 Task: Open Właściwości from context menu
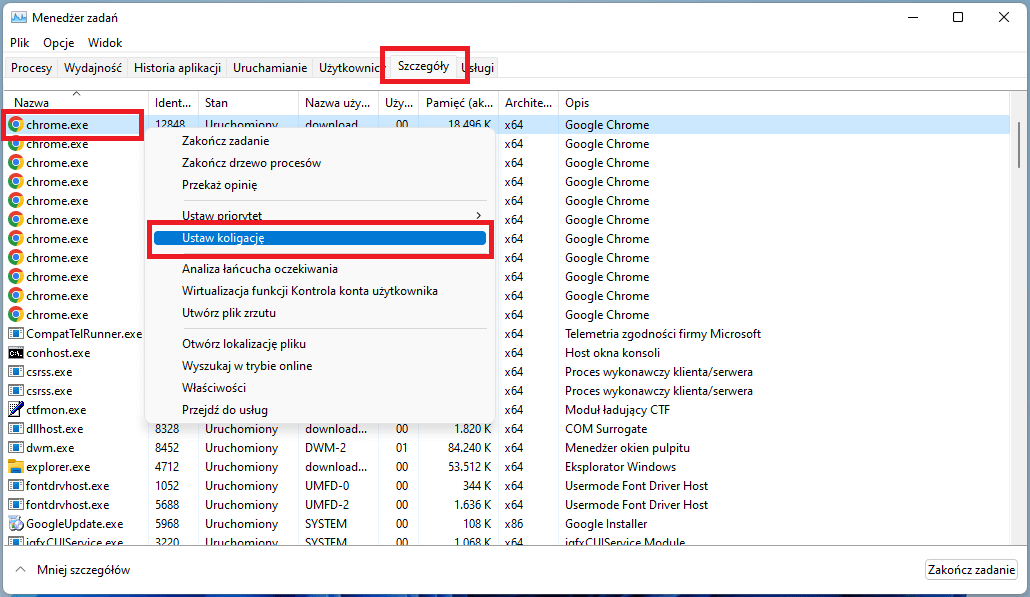[x=213, y=388]
